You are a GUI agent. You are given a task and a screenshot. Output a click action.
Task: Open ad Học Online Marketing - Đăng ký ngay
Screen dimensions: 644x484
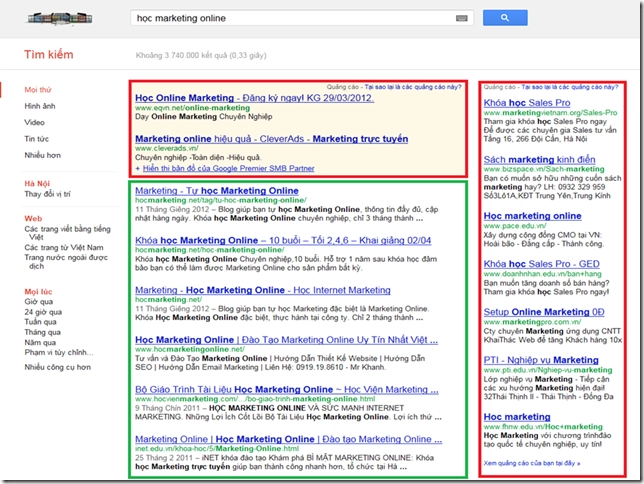(x=254, y=98)
